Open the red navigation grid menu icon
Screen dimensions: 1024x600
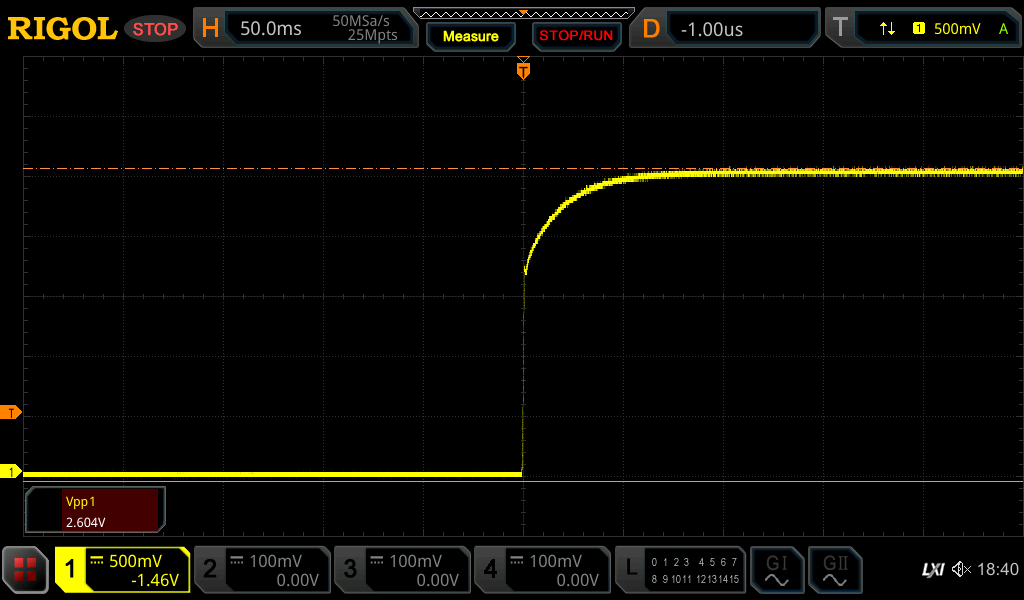[25, 569]
